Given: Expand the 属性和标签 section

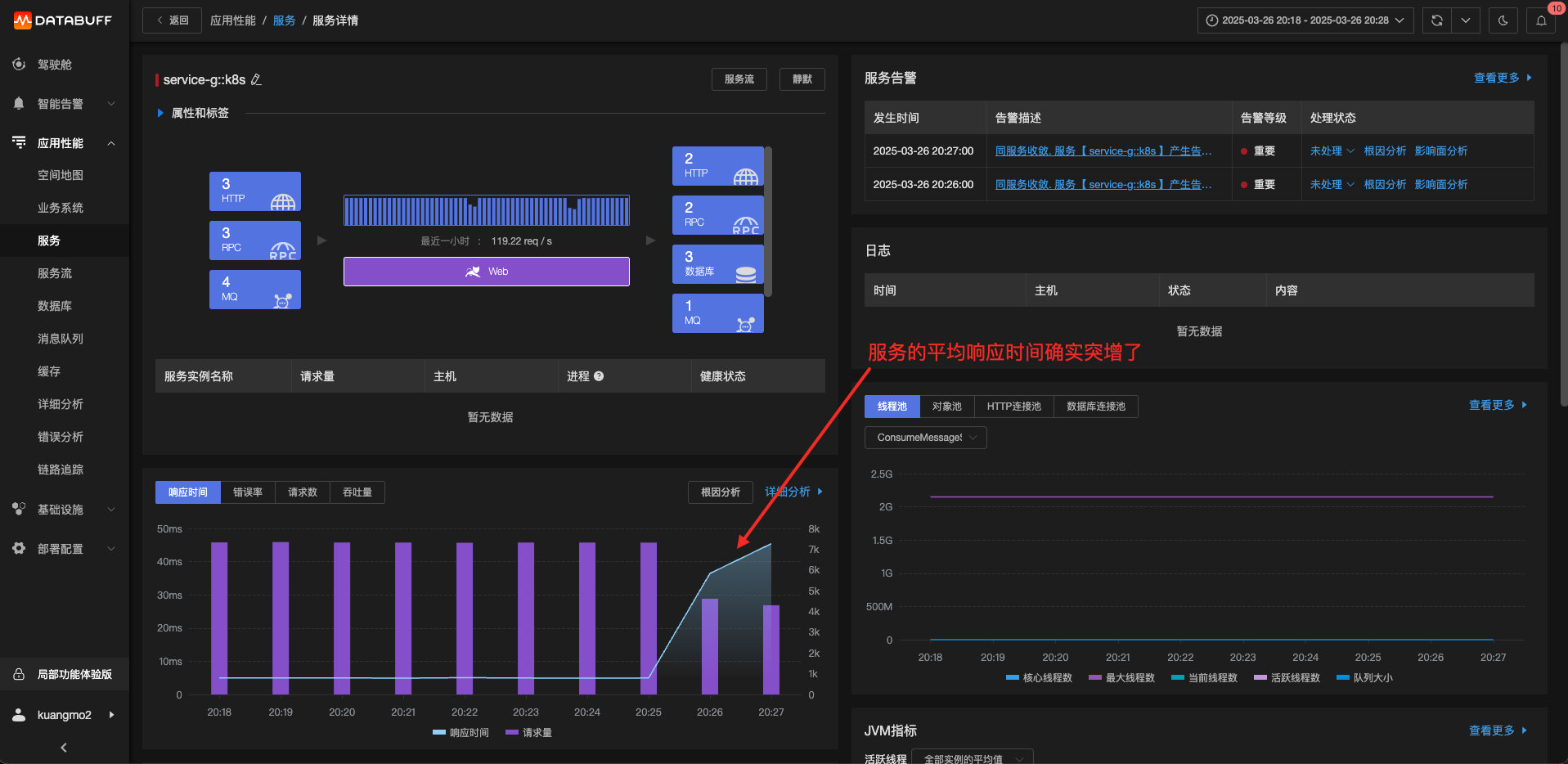Looking at the screenshot, I should [x=193, y=113].
